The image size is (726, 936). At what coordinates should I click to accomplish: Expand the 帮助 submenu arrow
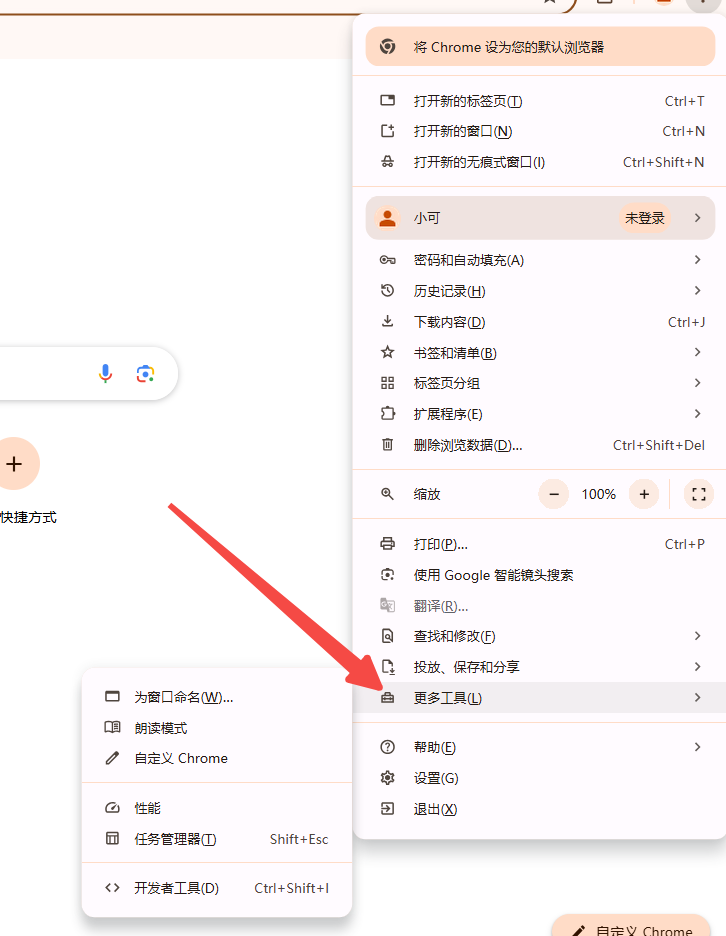pos(697,747)
